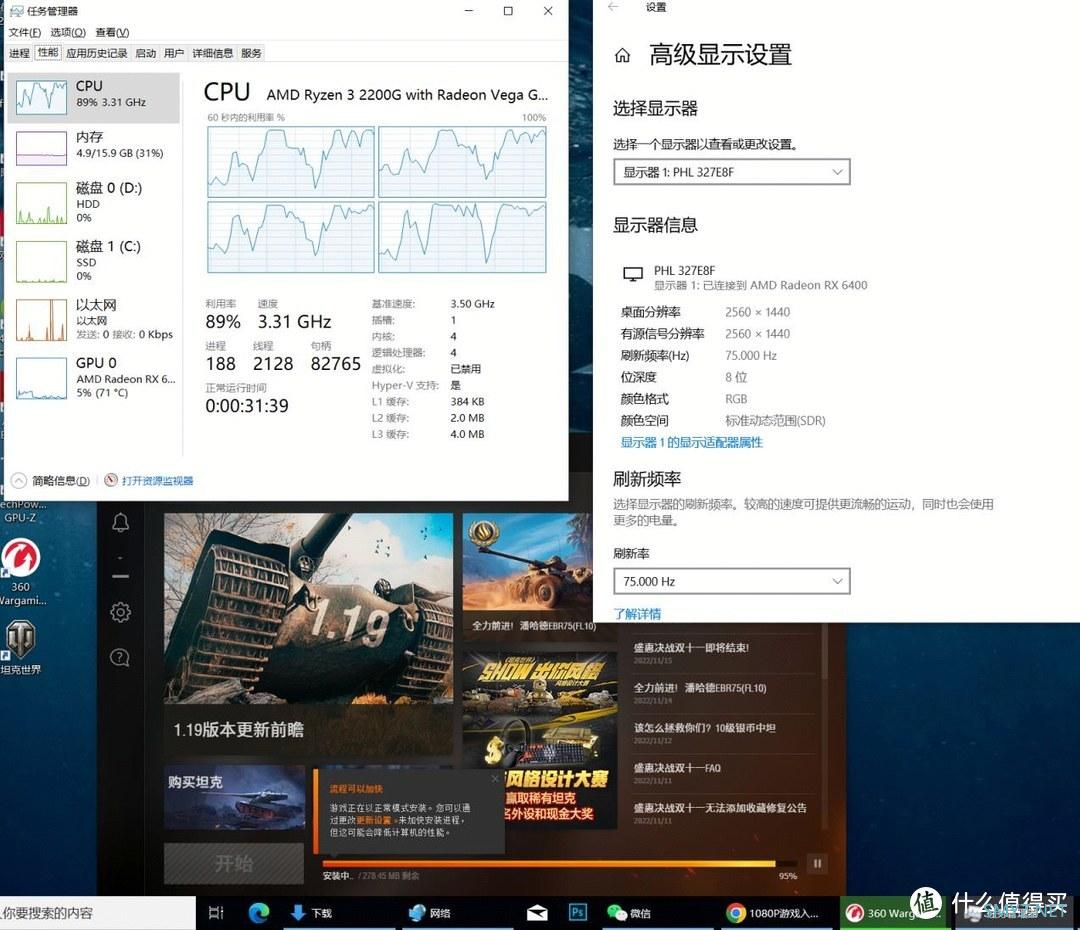This screenshot has height=930, width=1080.
Task: Select 磁盘 0 (D:) HDD entry
Action: point(95,203)
